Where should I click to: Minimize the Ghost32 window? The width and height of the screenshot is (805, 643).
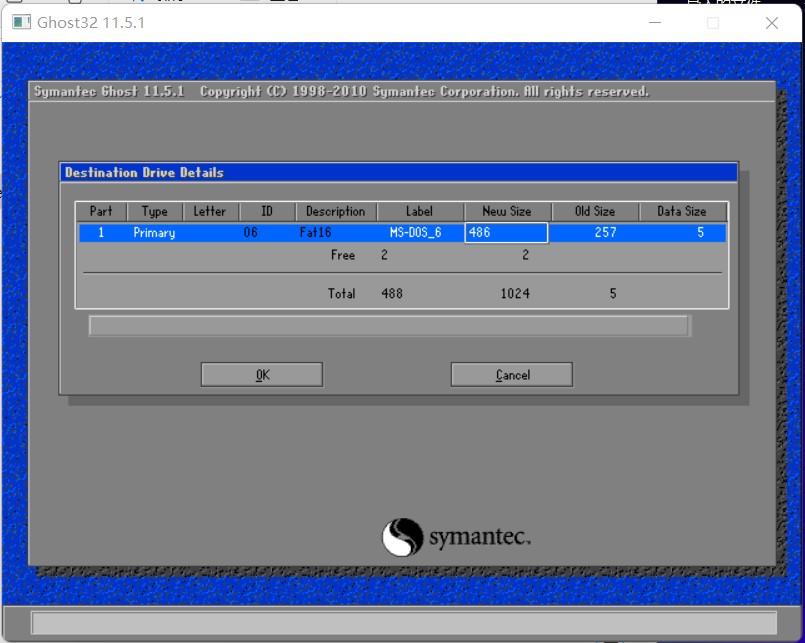pos(655,23)
